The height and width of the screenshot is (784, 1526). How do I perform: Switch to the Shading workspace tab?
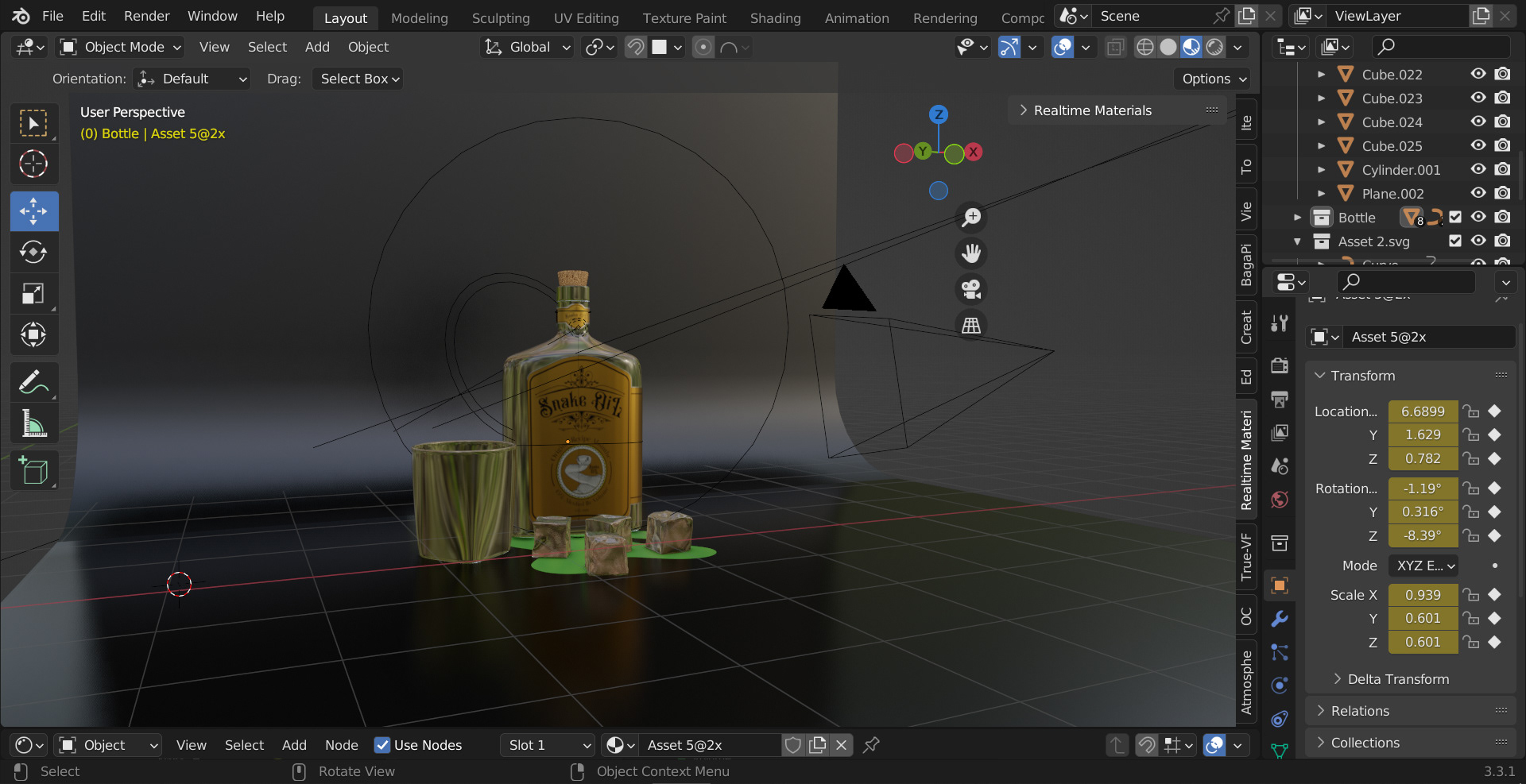[775, 17]
